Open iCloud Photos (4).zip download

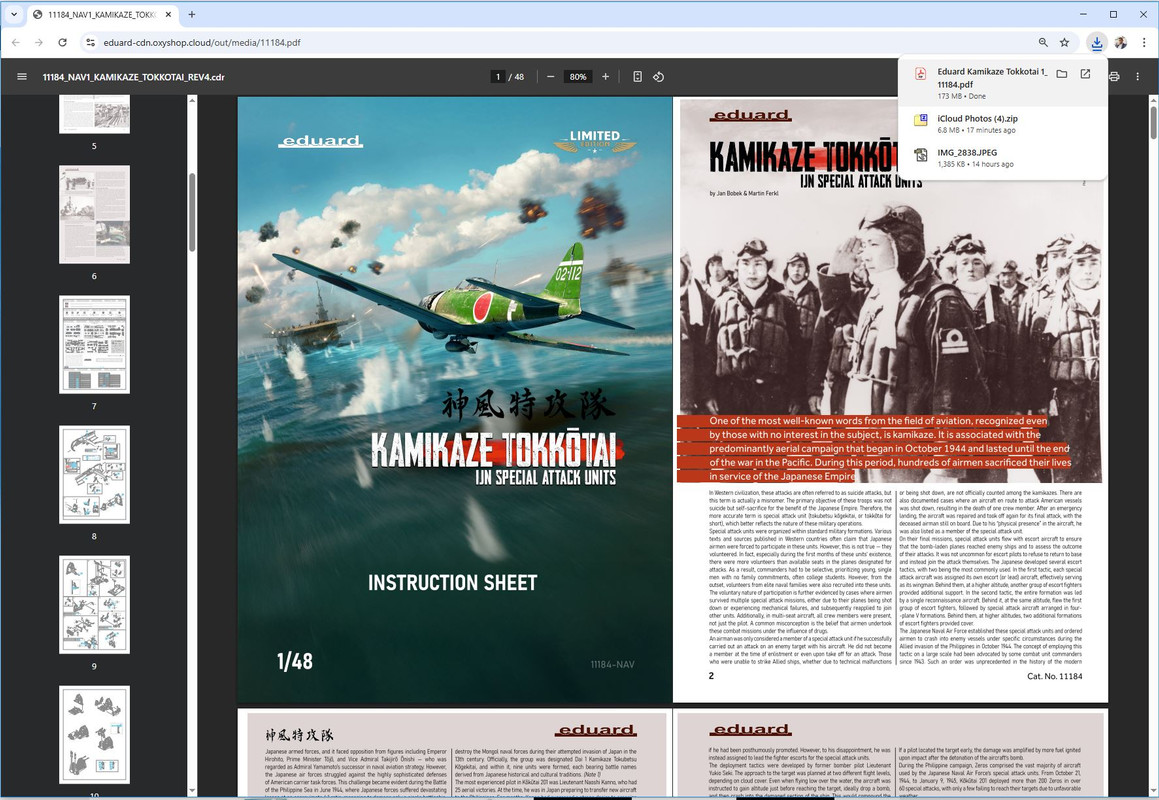click(1002, 123)
